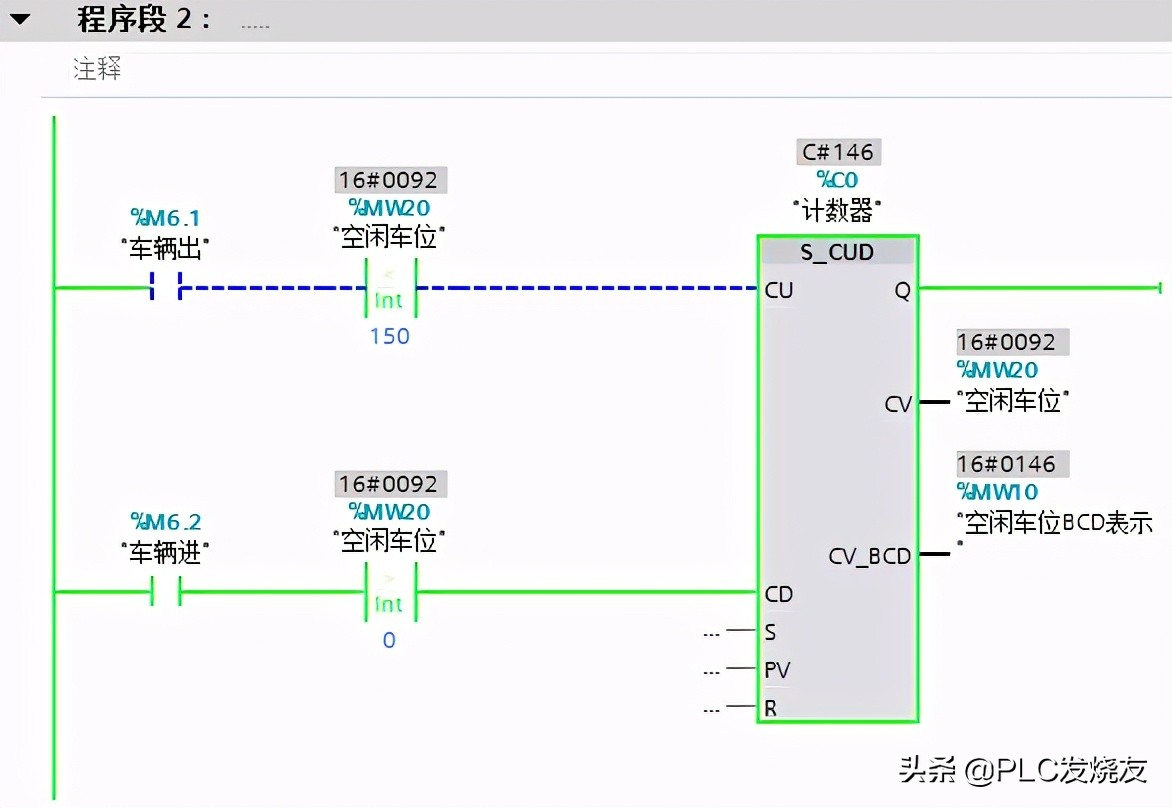Select the greater-than Int comparator block

[x=389, y=592]
